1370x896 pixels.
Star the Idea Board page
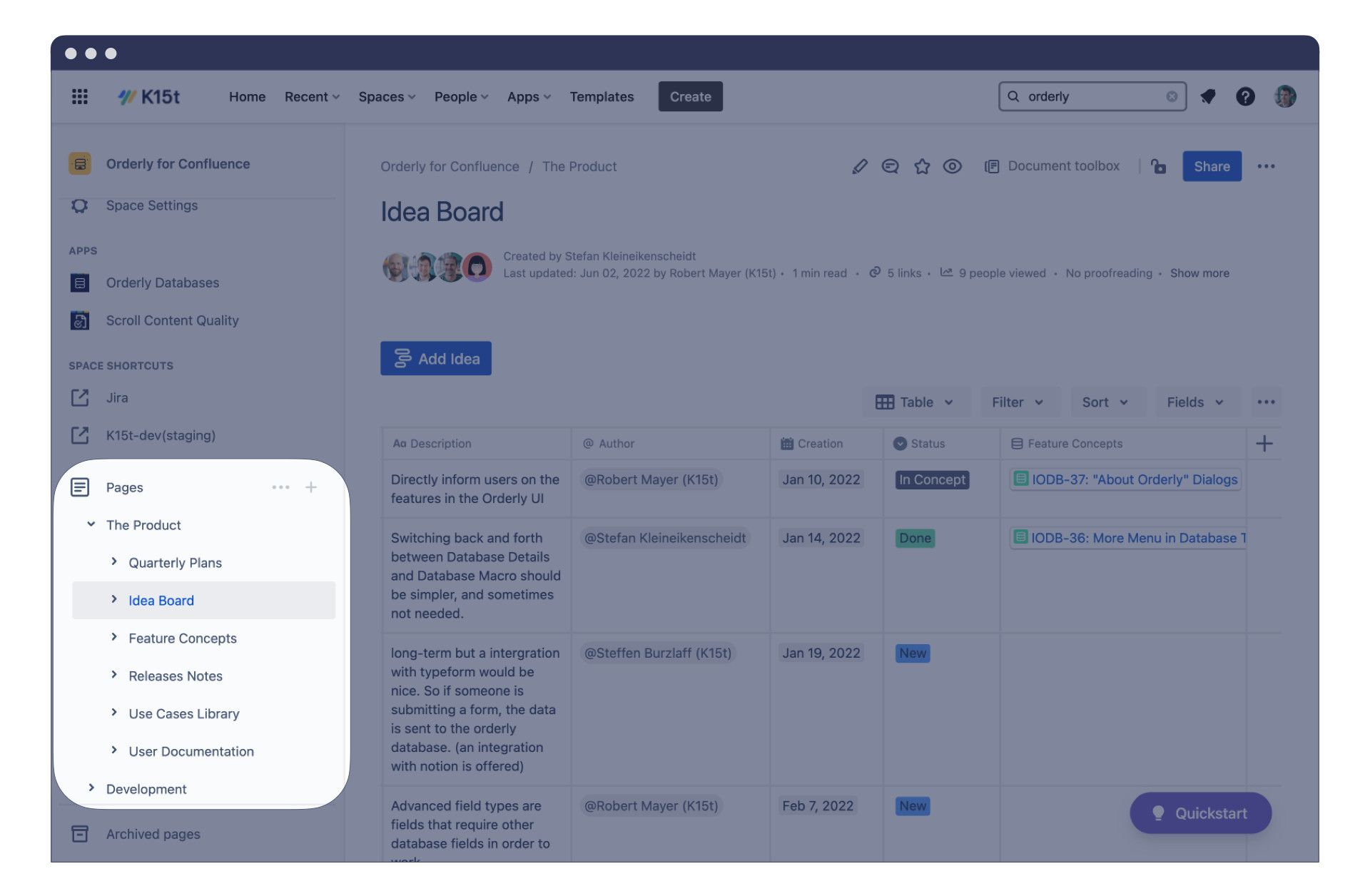(922, 166)
